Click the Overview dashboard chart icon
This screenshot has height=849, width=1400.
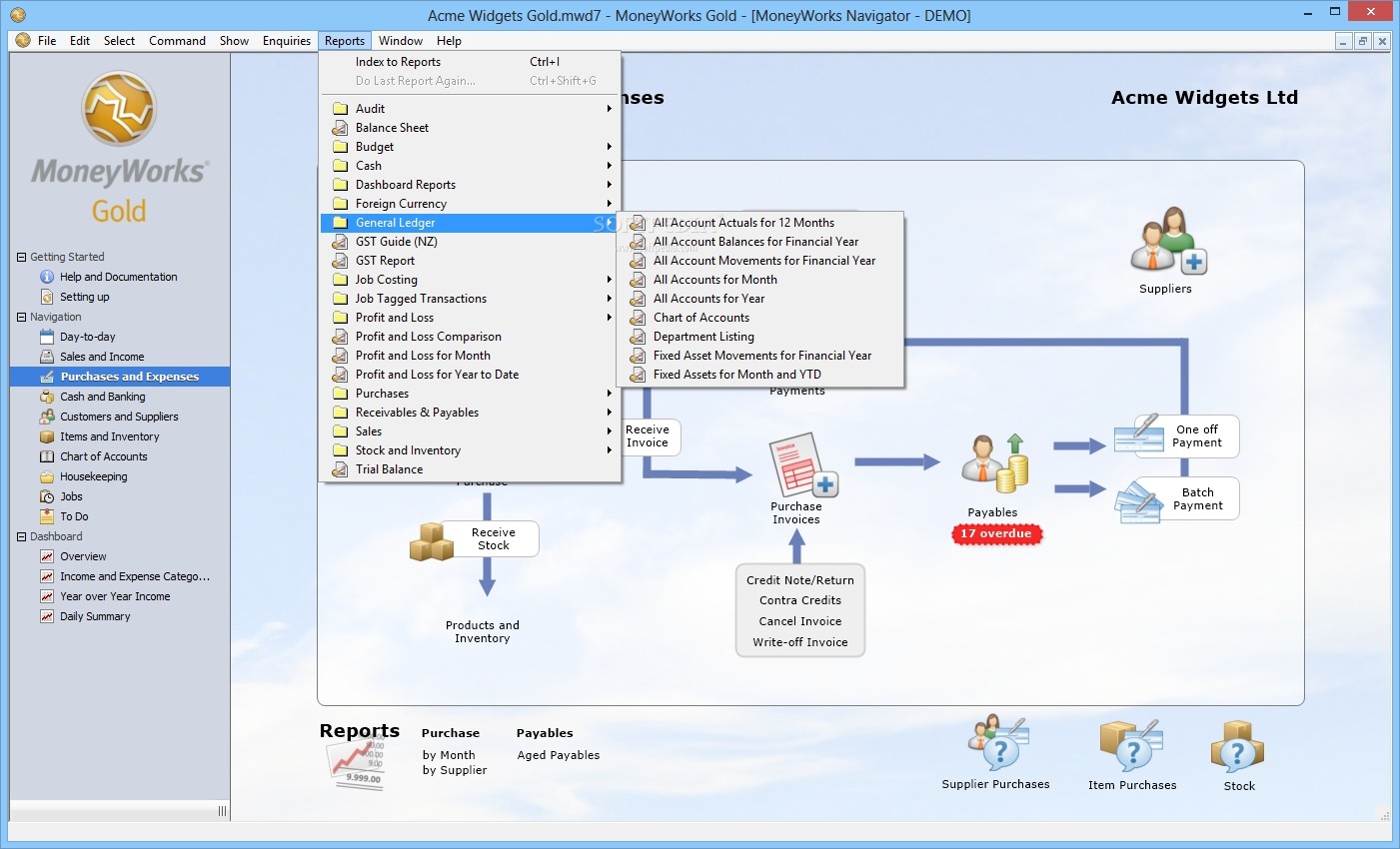pyautogui.click(x=47, y=556)
